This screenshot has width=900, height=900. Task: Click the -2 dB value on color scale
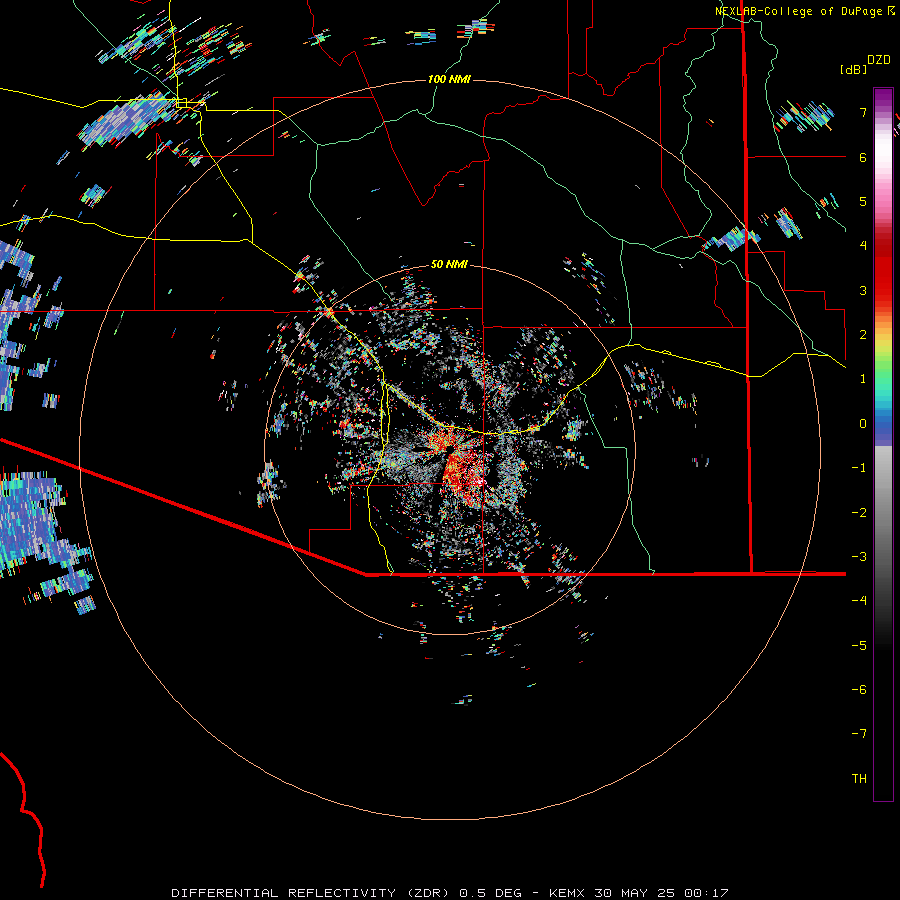(x=859, y=512)
